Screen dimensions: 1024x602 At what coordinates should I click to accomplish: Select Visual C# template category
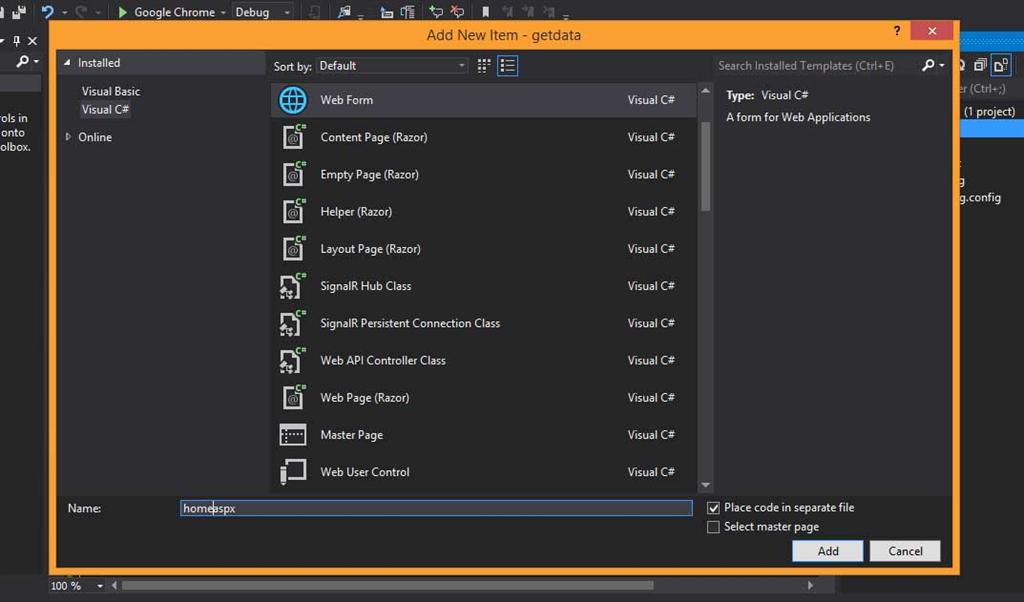[105, 110]
